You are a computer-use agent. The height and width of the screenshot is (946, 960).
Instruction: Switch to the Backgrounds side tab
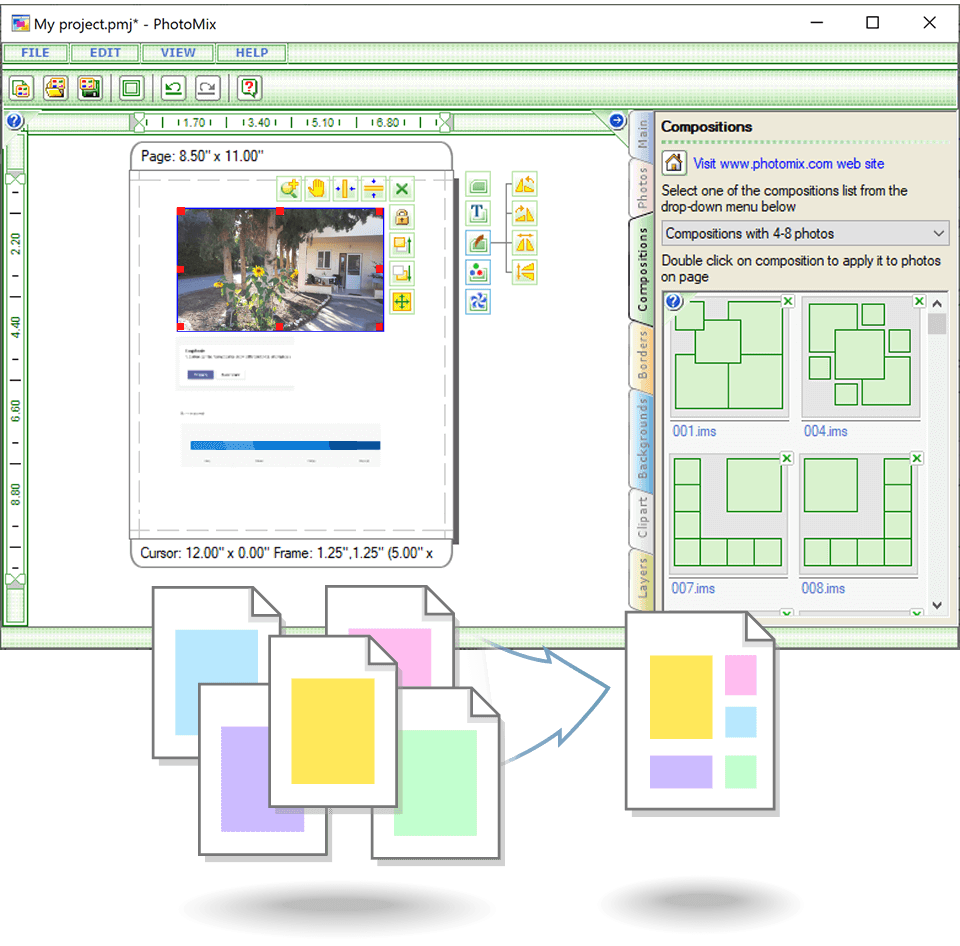coord(642,438)
